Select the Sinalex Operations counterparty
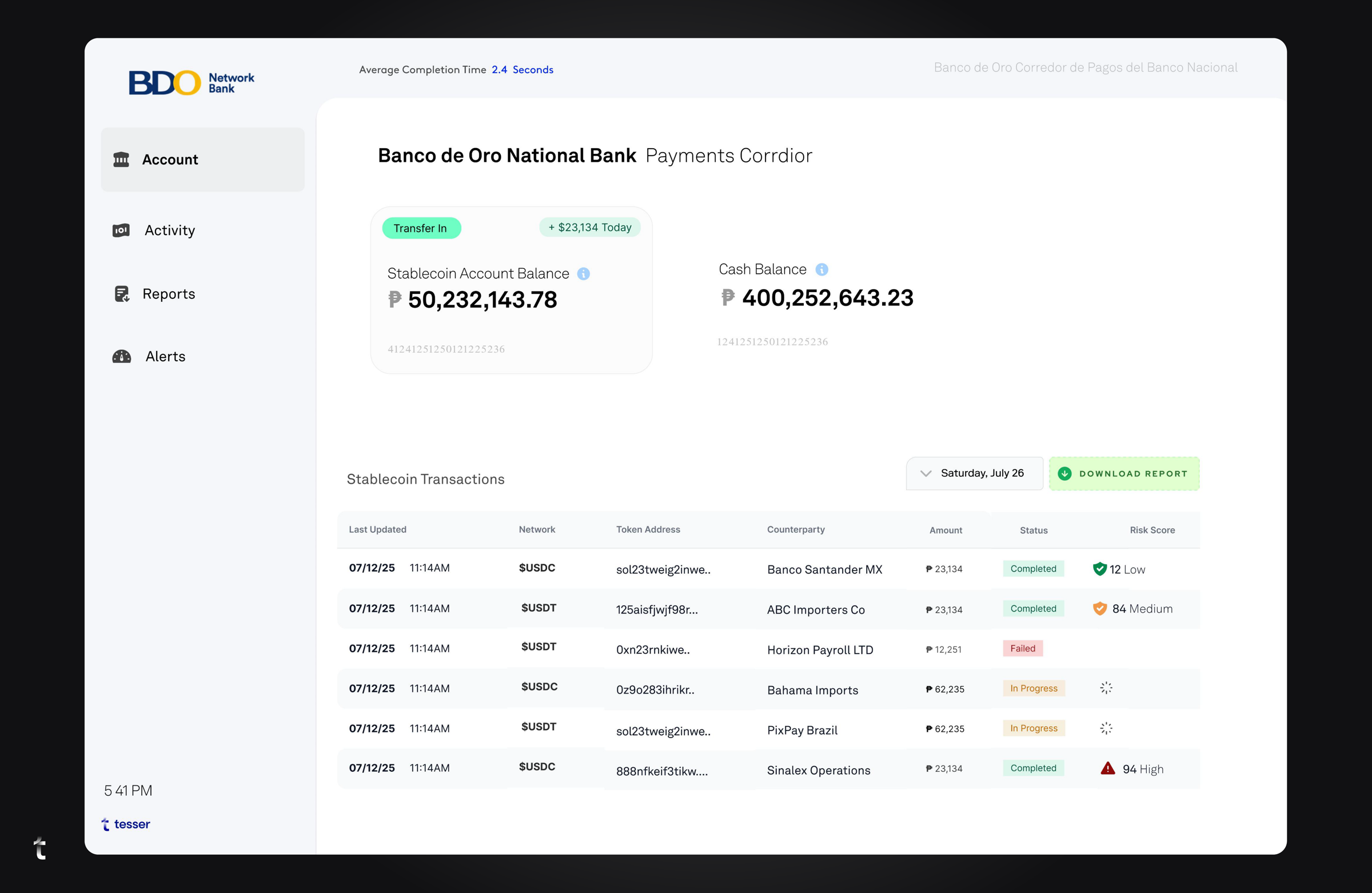Screen dimensions: 1372x893 (819, 770)
